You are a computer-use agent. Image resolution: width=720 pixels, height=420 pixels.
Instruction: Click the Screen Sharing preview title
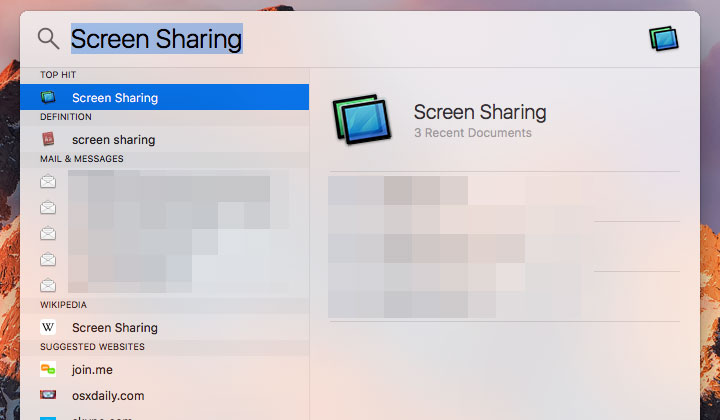480,112
